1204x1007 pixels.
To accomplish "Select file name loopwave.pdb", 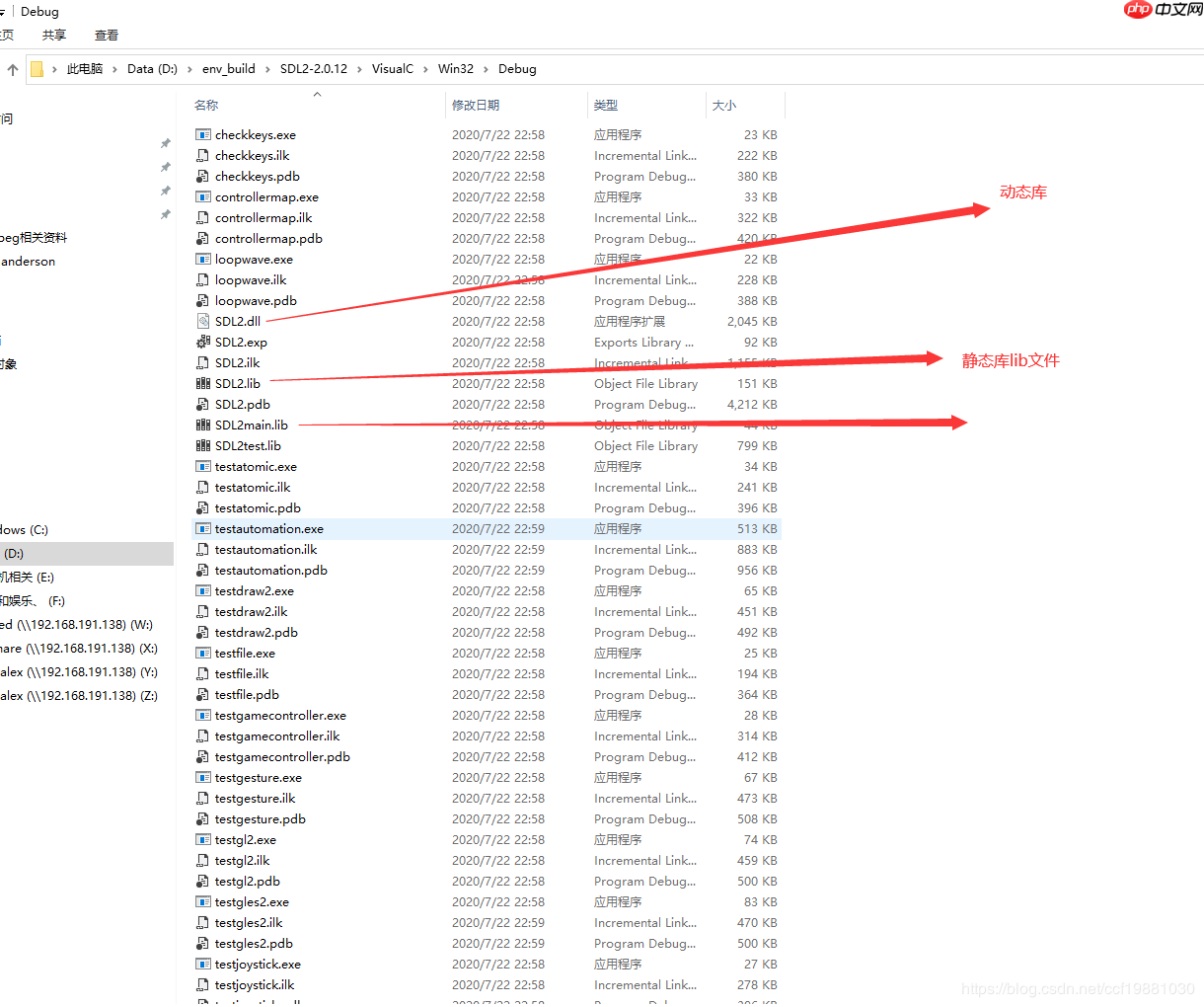I will coord(256,301).
